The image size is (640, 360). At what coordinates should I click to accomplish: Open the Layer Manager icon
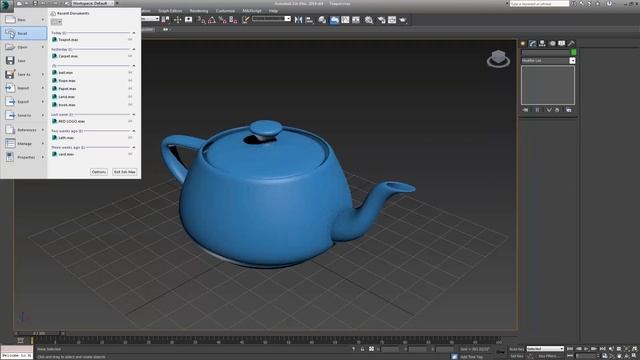click(x=322, y=20)
